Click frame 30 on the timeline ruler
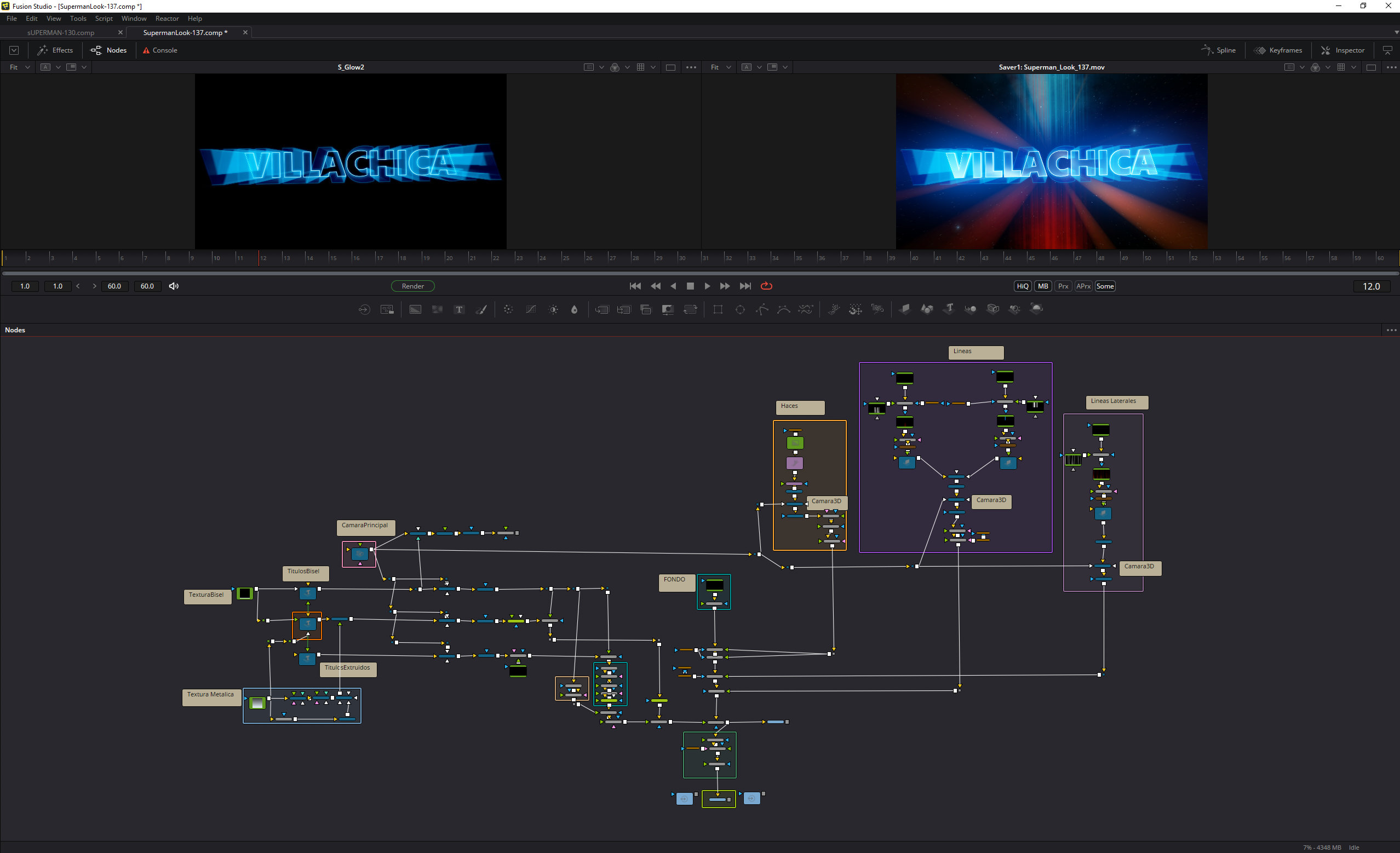Image resolution: width=1400 pixels, height=853 pixels. [x=679, y=258]
